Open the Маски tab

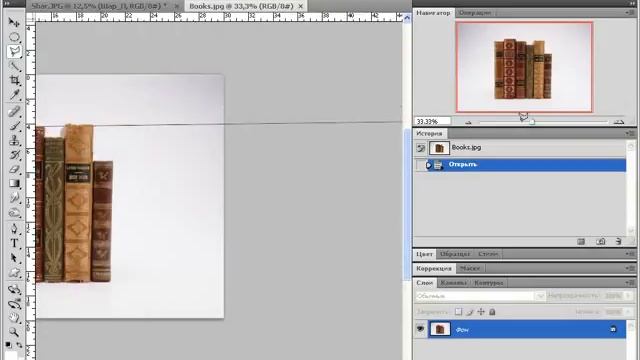[470, 268]
